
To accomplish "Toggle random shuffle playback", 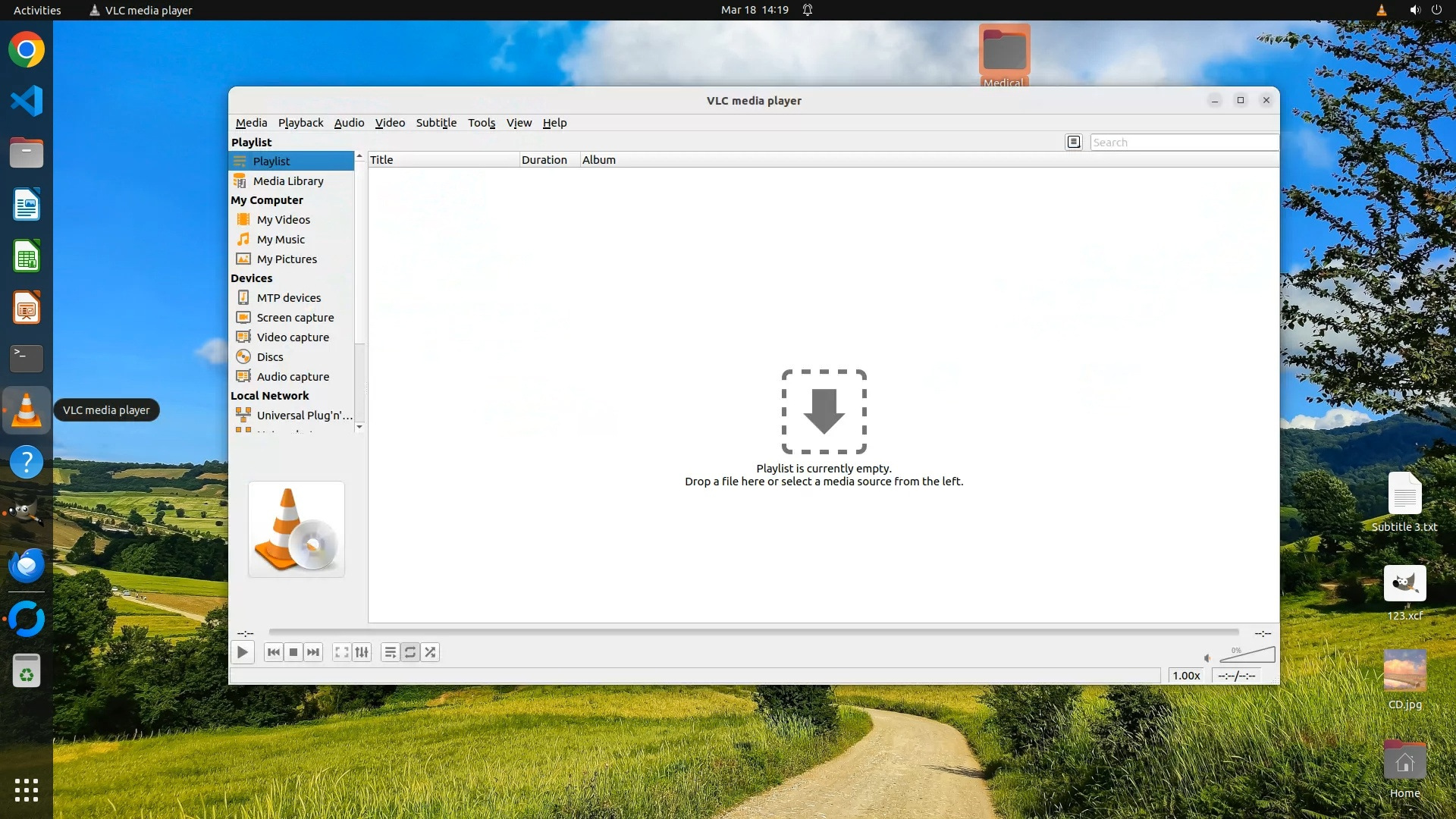I will click(x=430, y=652).
